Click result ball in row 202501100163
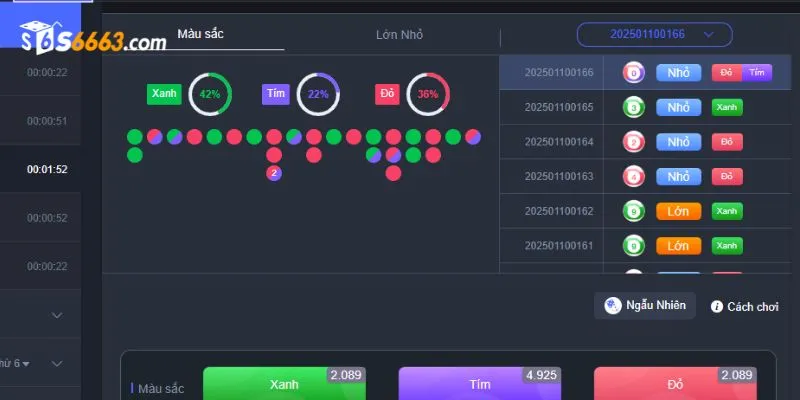The height and width of the screenshot is (400, 800). 634,177
